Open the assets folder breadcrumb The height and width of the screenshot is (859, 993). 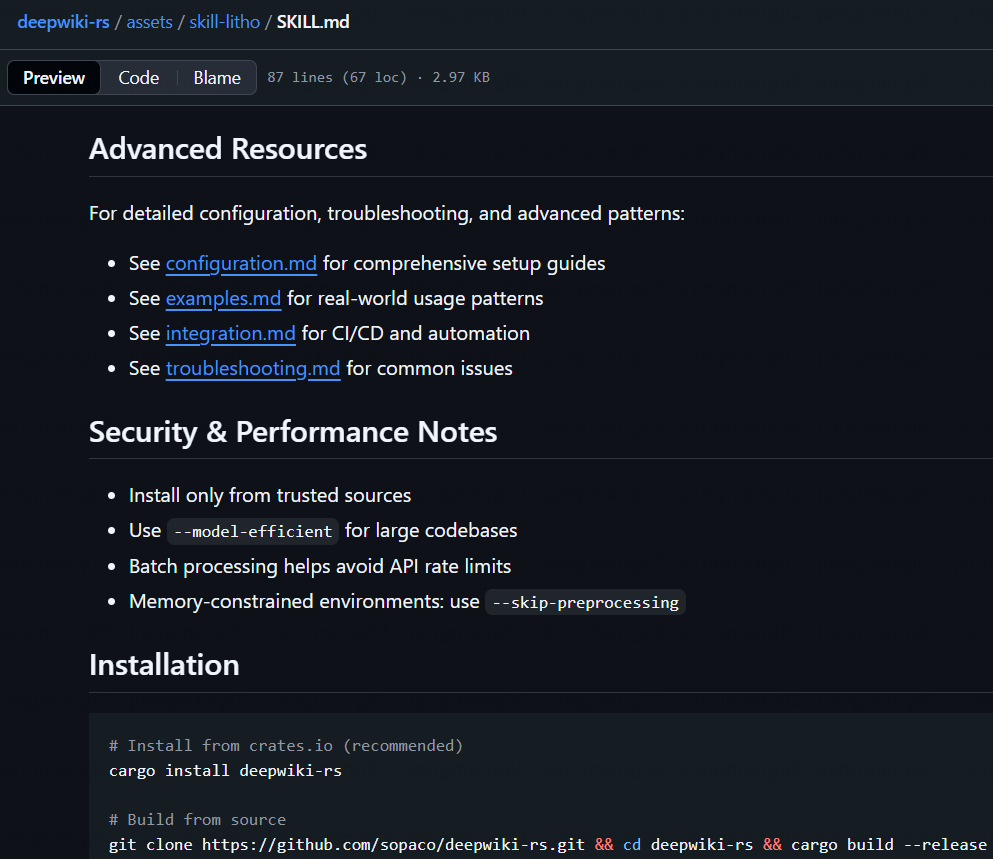click(x=150, y=21)
